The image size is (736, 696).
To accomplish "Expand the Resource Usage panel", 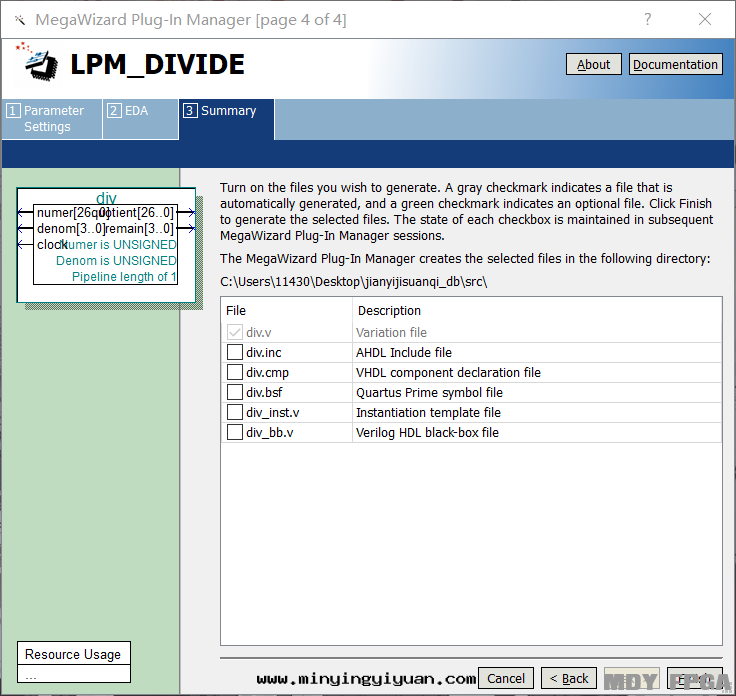I will coord(73,654).
